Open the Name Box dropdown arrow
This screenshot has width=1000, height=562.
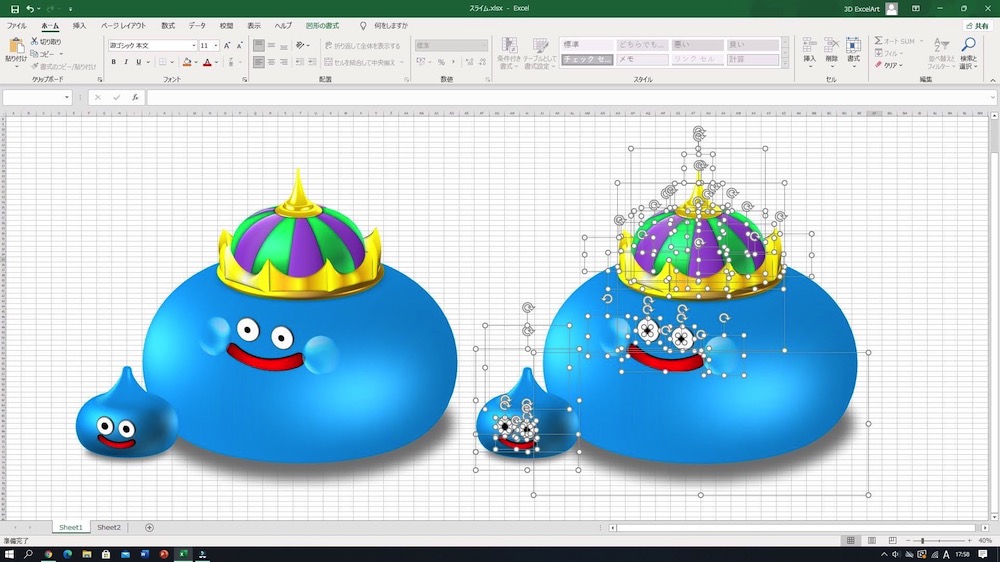tap(67, 98)
